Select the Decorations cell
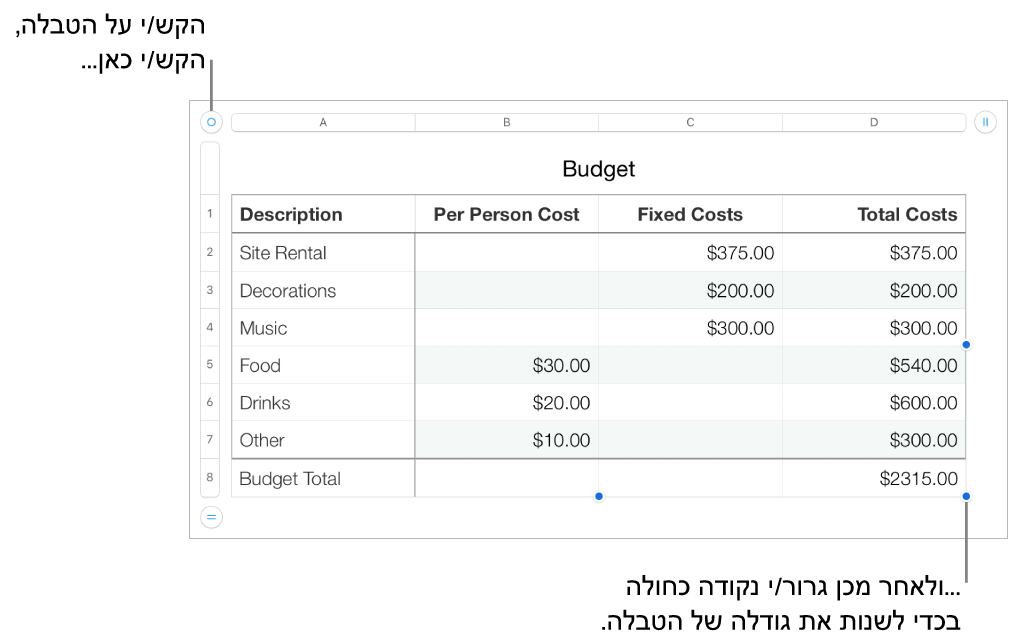The height and width of the screenshot is (635, 1009). point(323,290)
